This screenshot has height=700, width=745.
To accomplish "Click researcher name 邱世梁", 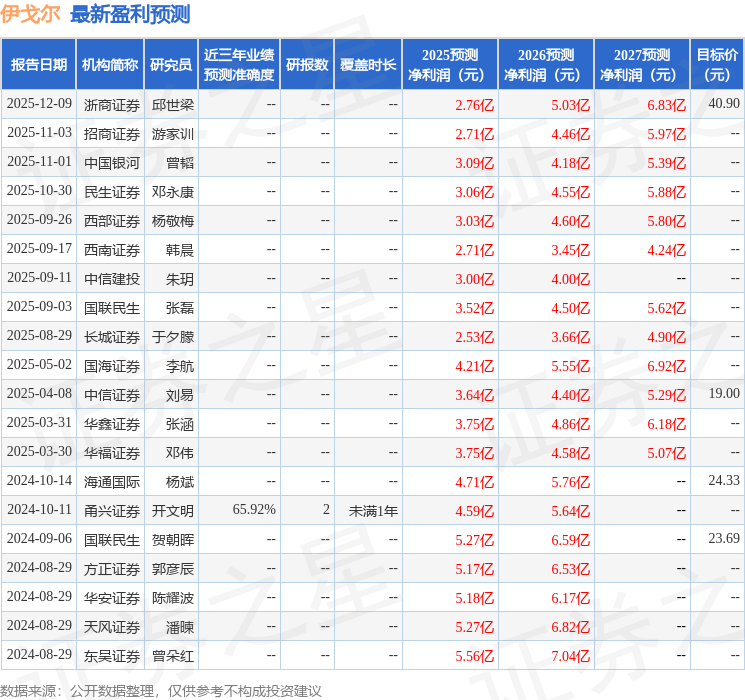I will 173,105.
